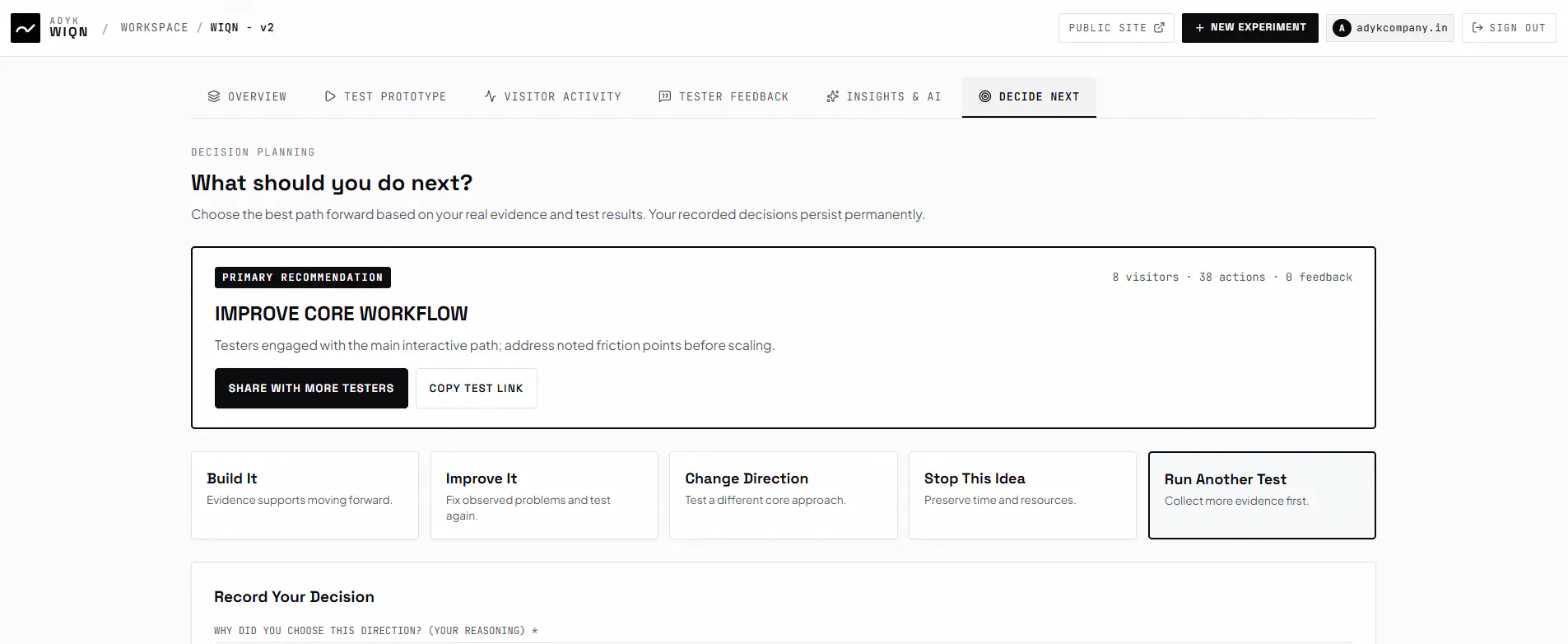Click the Test Prototype play icon
The height and width of the screenshot is (644, 1568).
coord(330,96)
